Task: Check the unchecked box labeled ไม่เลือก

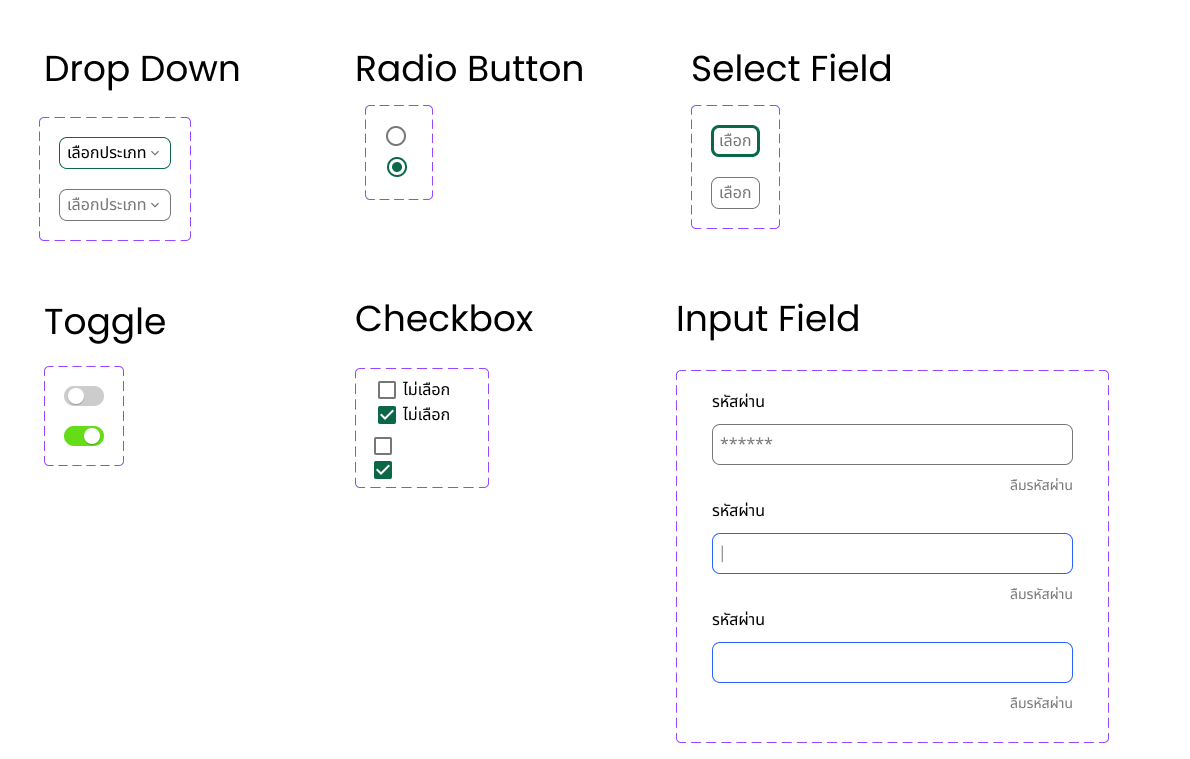Action: click(x=387, y=390)
